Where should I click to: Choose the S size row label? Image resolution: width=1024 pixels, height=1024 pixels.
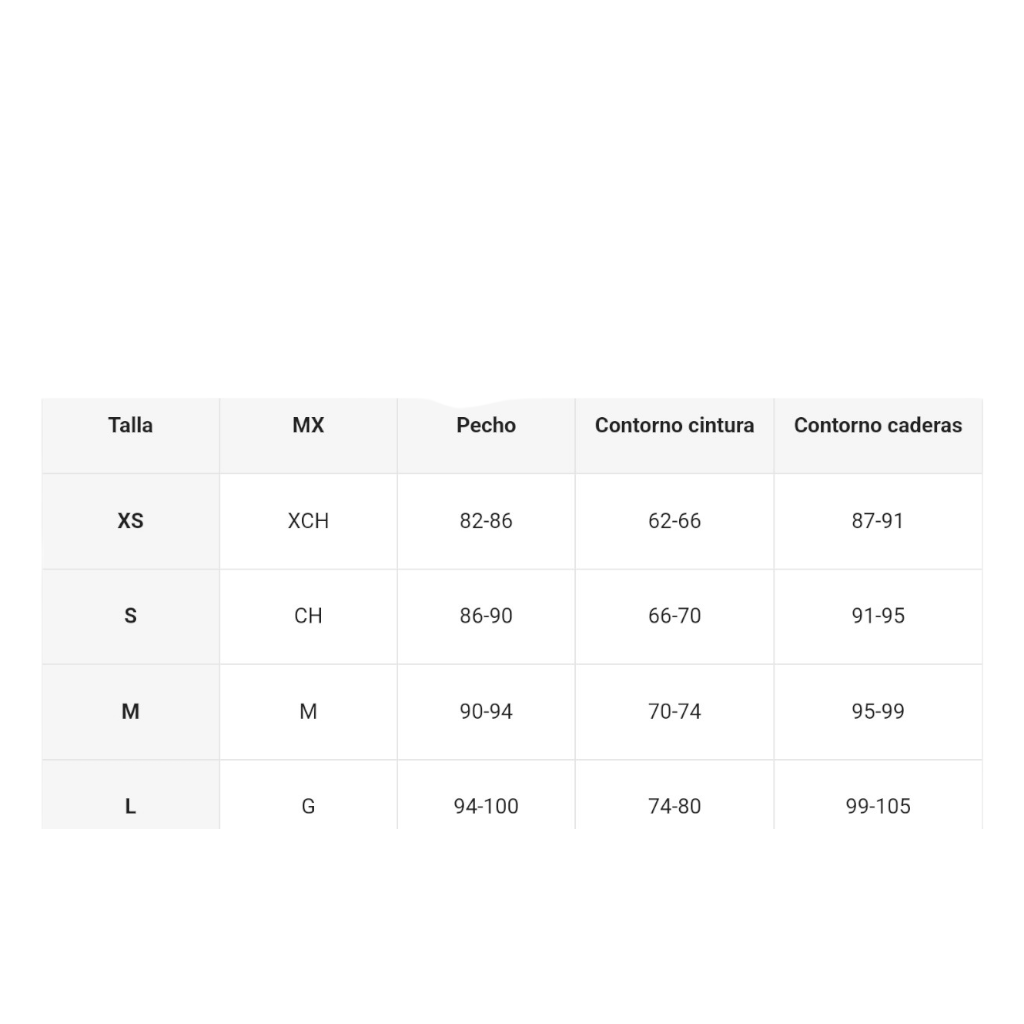(131, 616)
